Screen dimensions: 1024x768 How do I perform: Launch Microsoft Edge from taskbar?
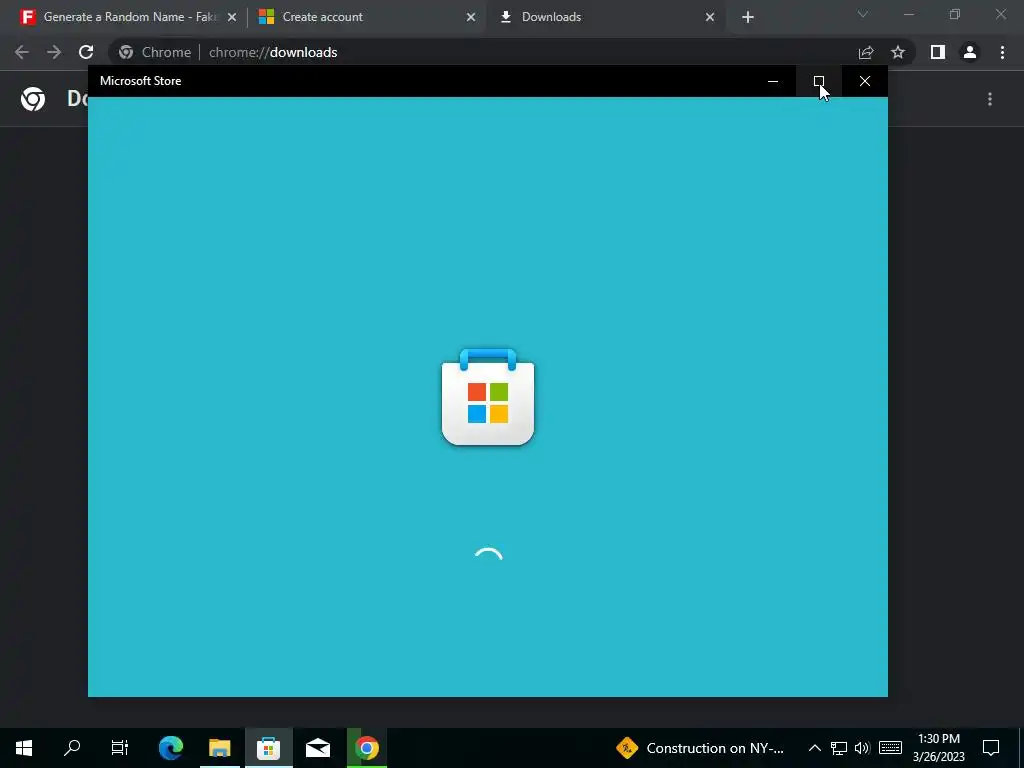pos(171,748)
